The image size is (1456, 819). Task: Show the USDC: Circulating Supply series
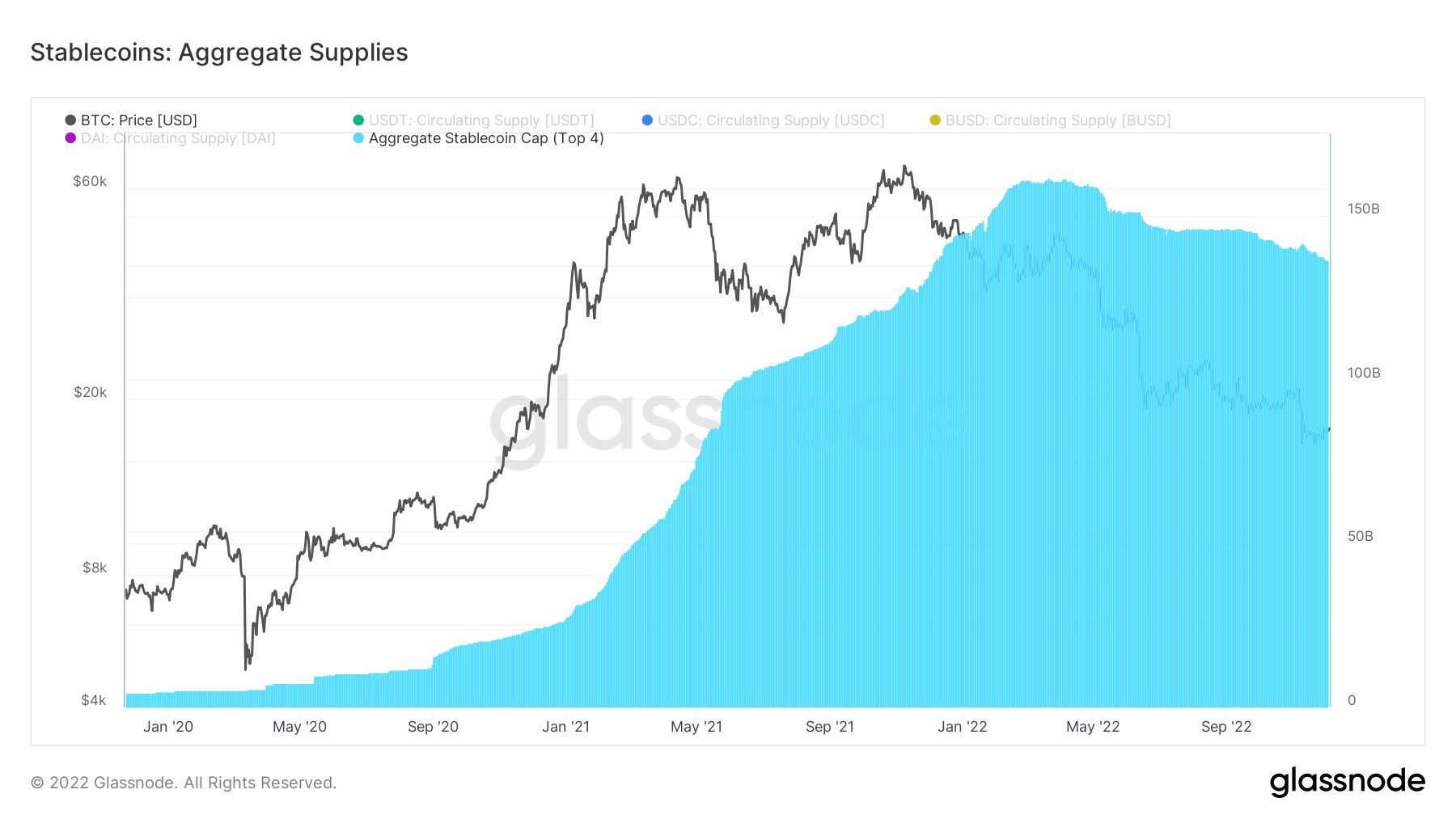771,120
